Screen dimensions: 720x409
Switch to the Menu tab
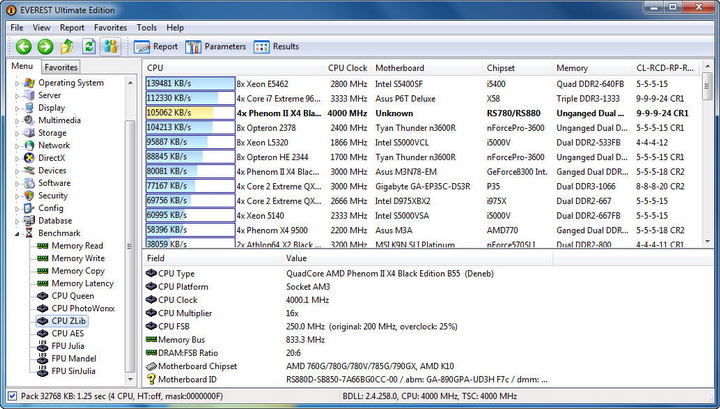click(x=22, y=66)
